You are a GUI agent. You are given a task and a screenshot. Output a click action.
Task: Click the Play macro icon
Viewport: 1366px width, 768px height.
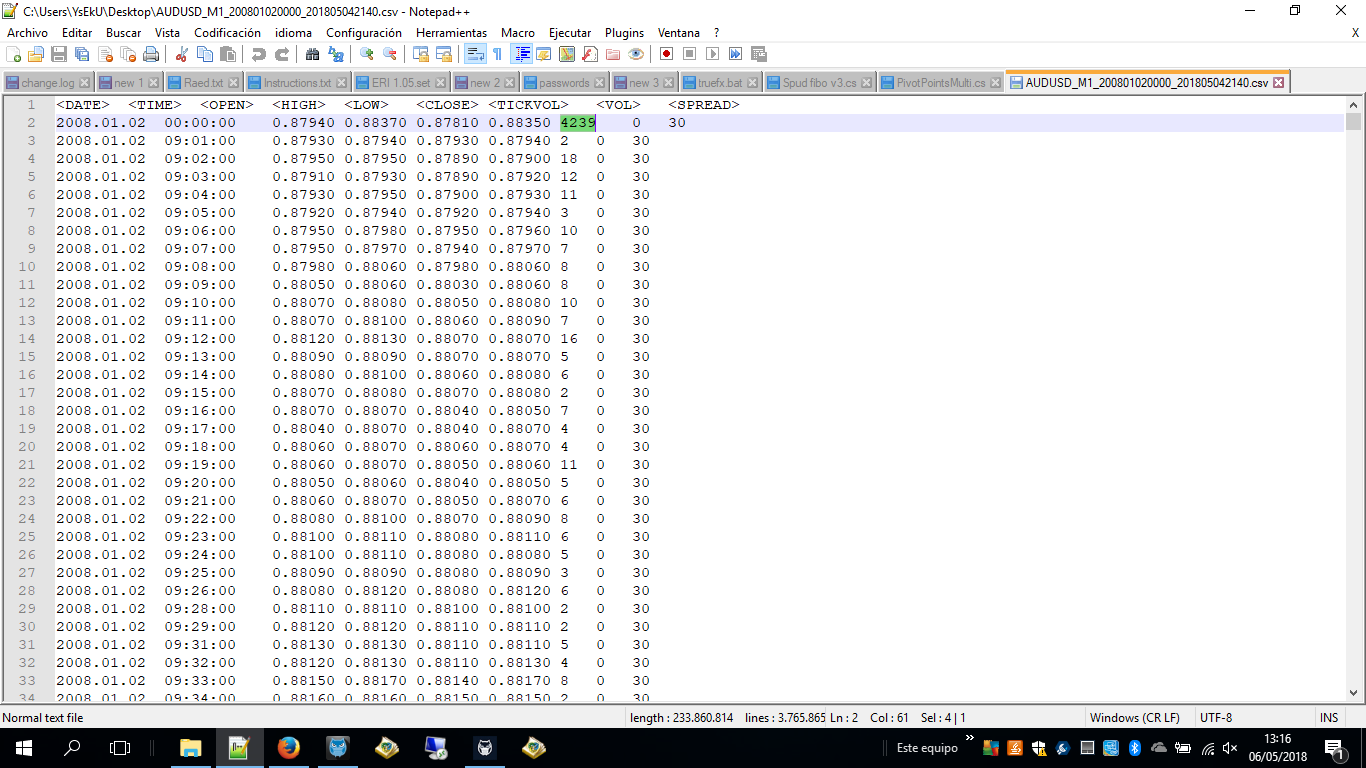click(x=712, y=54)
